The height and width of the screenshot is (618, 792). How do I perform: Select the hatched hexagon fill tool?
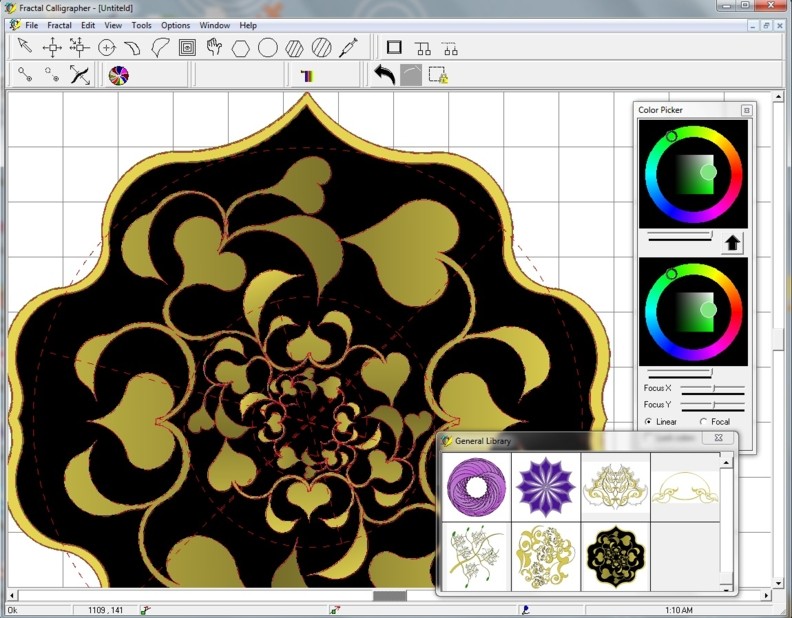pyautogui.click(x=294, y=48)
